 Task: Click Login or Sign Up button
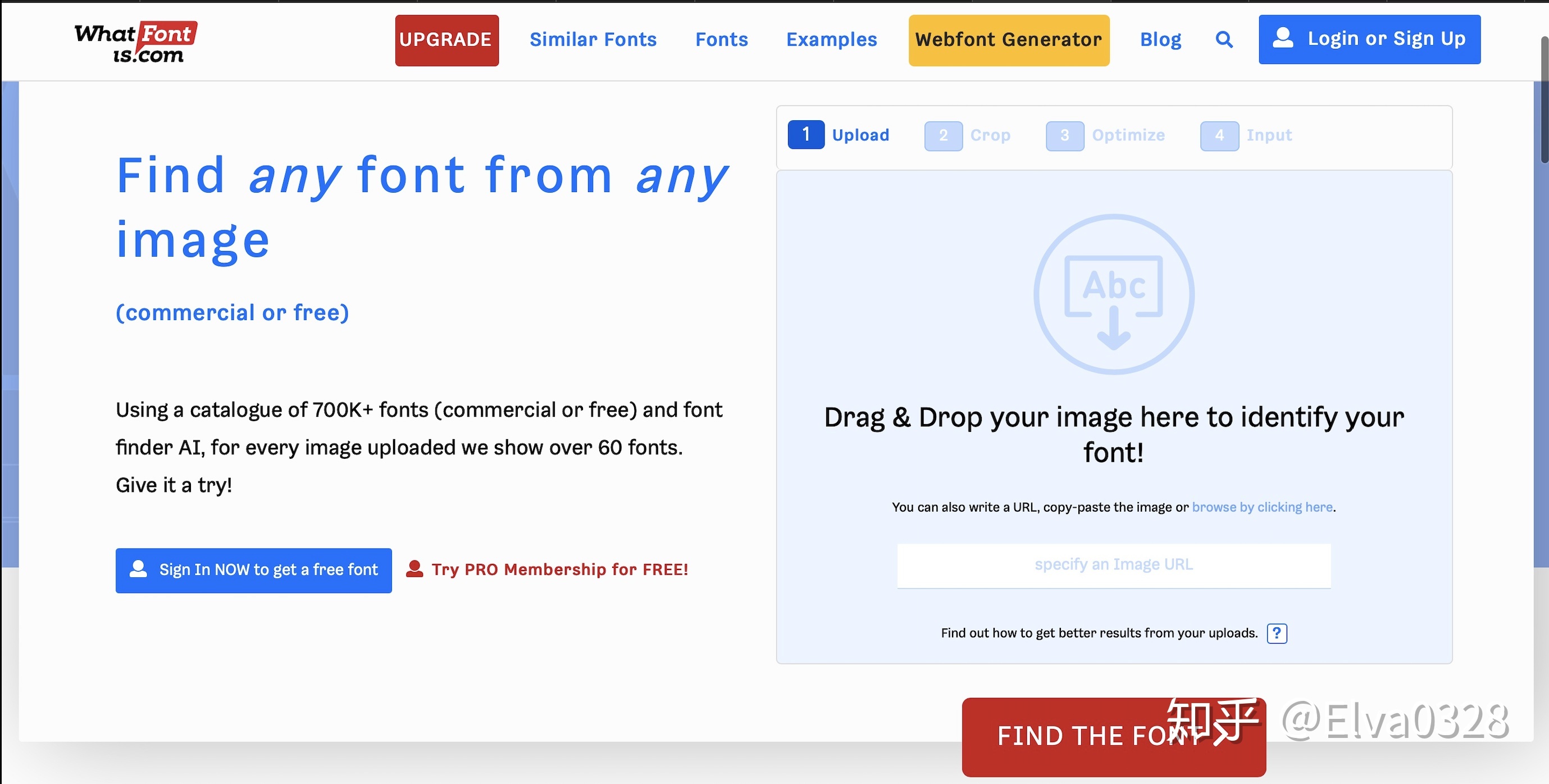[1369, 39]
